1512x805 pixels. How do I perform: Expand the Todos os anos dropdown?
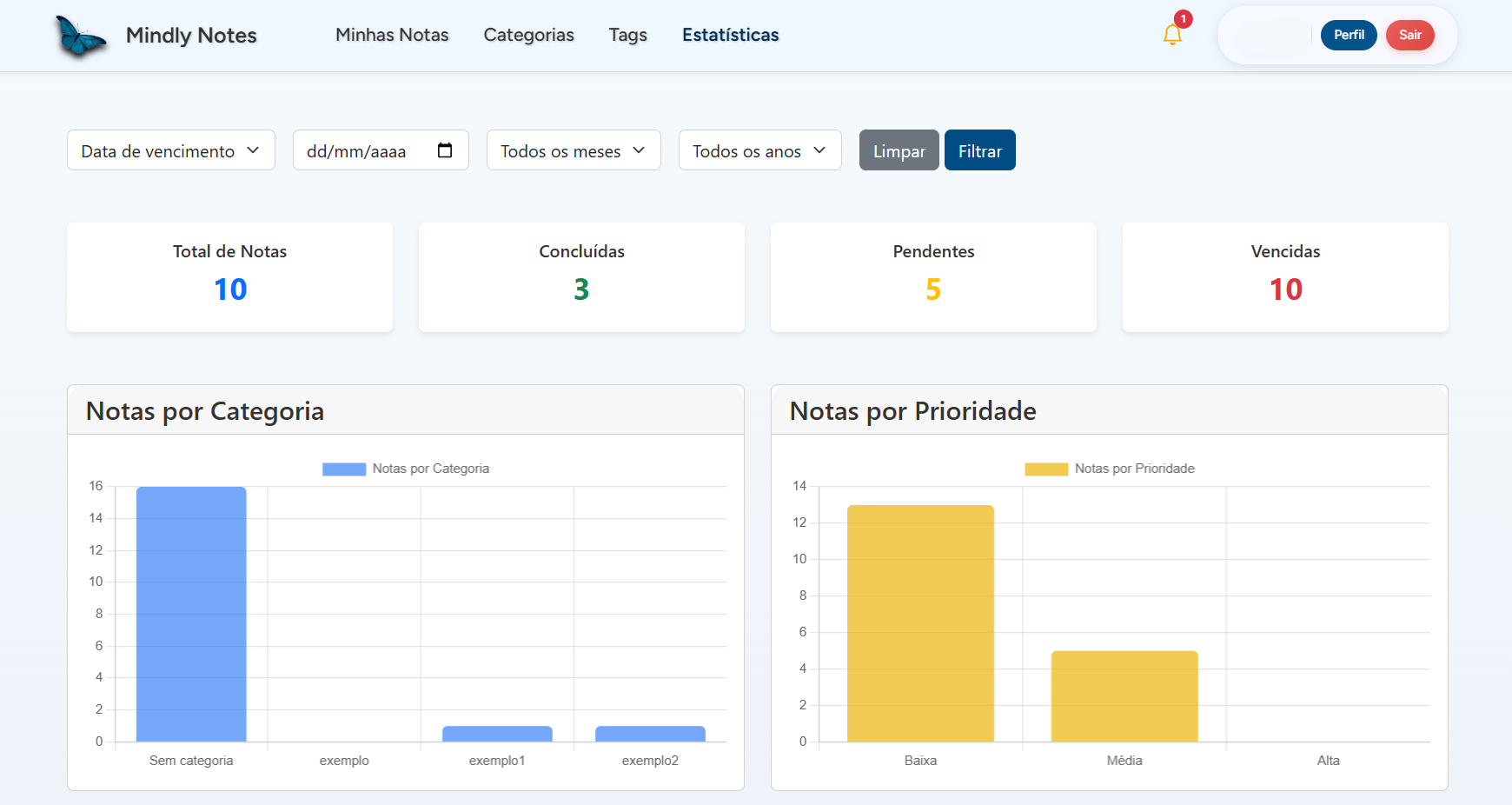pos(760,150)
